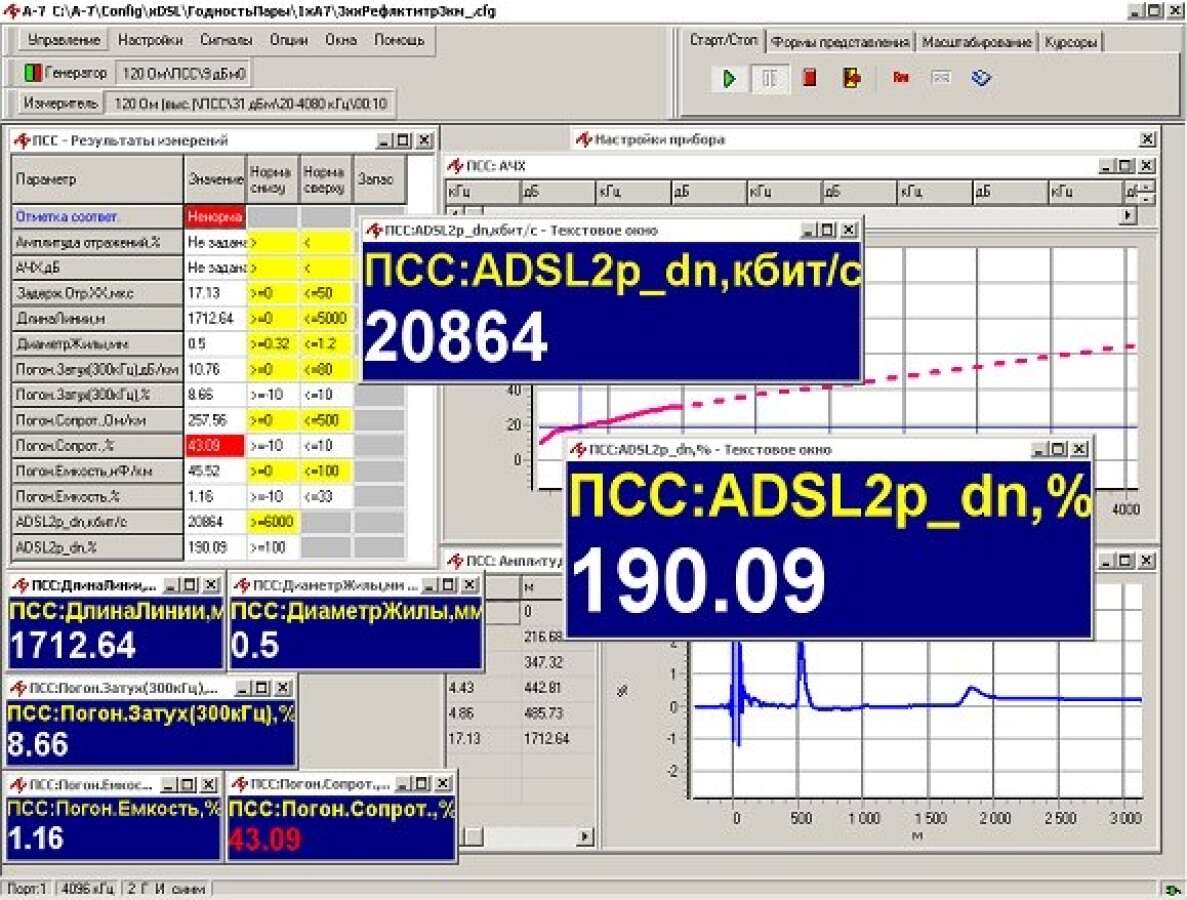Click the ПСС:Погон.Емкос window title icon
Viewport: 1187px width, 900px height.
[19, 783]
